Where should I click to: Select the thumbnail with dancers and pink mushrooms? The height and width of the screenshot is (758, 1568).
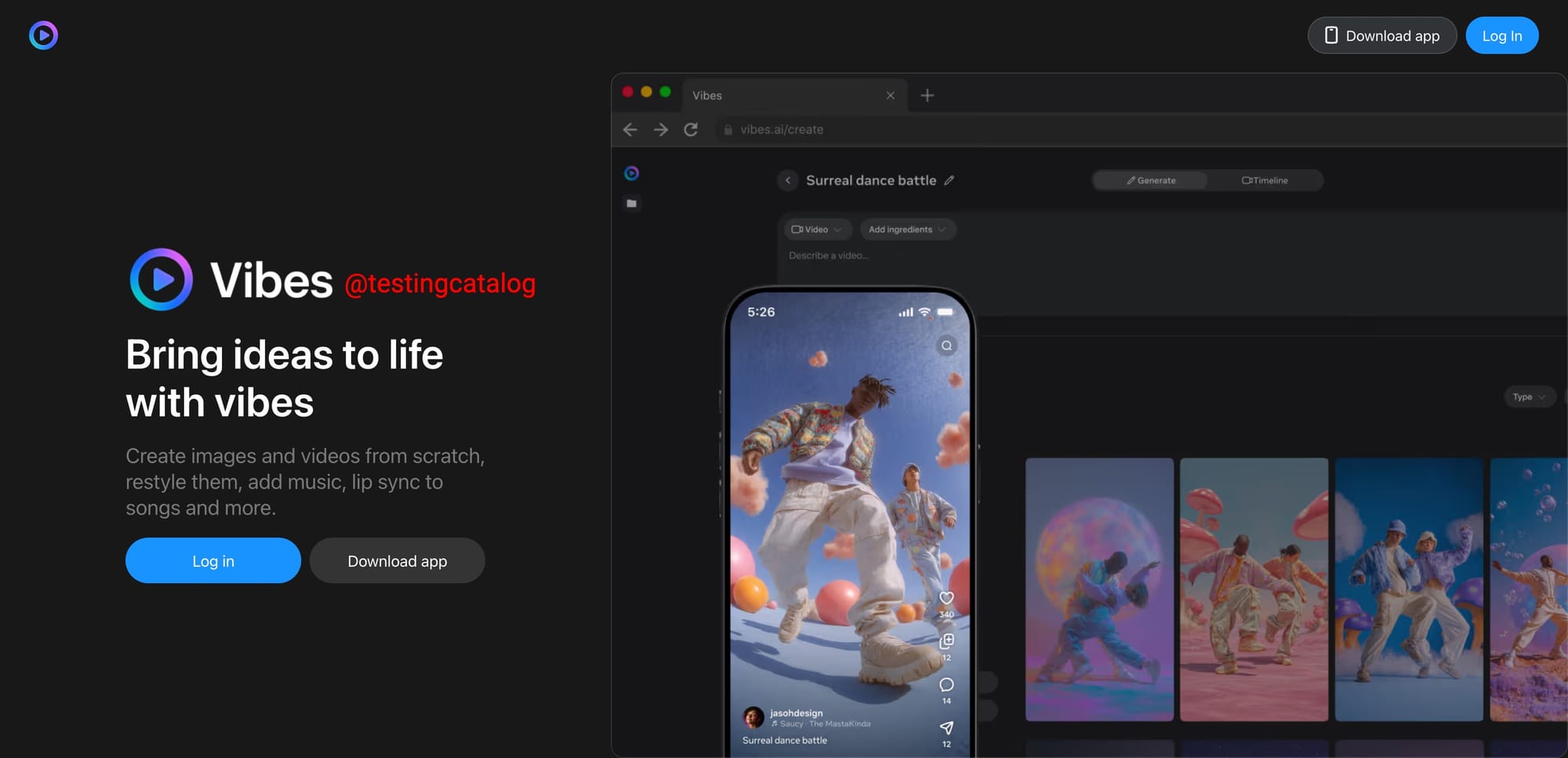tap(1254, 589)
